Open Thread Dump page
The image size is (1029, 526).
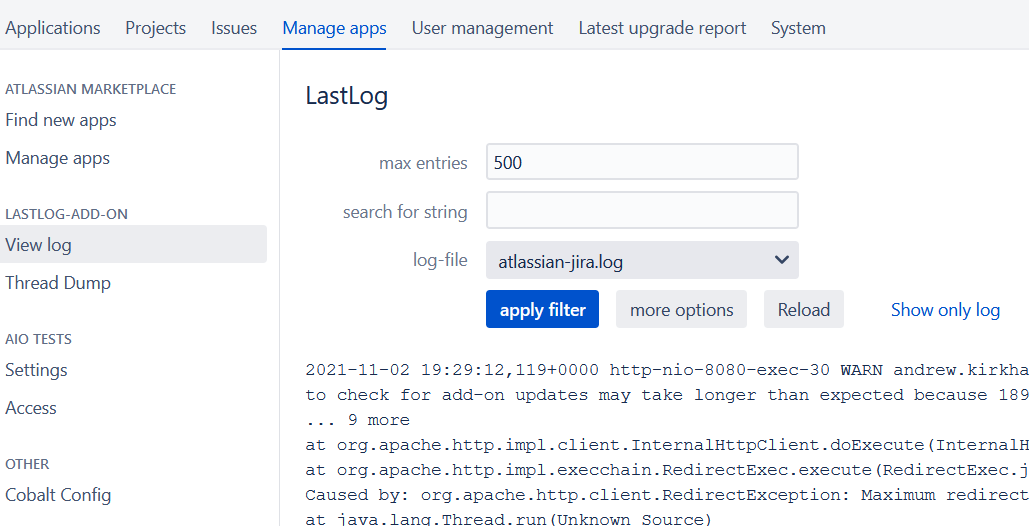(58, 283)
